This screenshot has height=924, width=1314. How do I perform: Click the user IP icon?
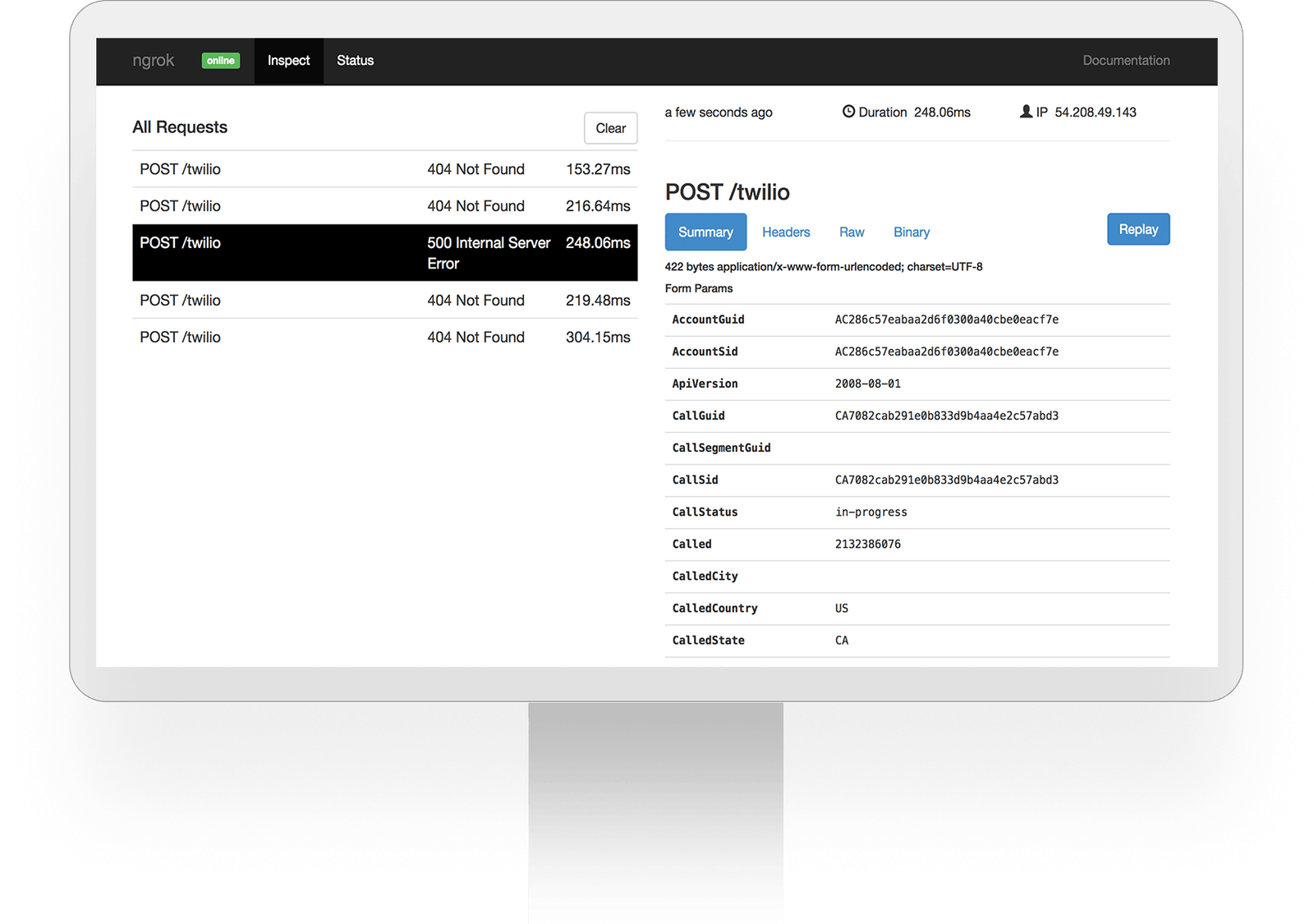click(1026, 112)
